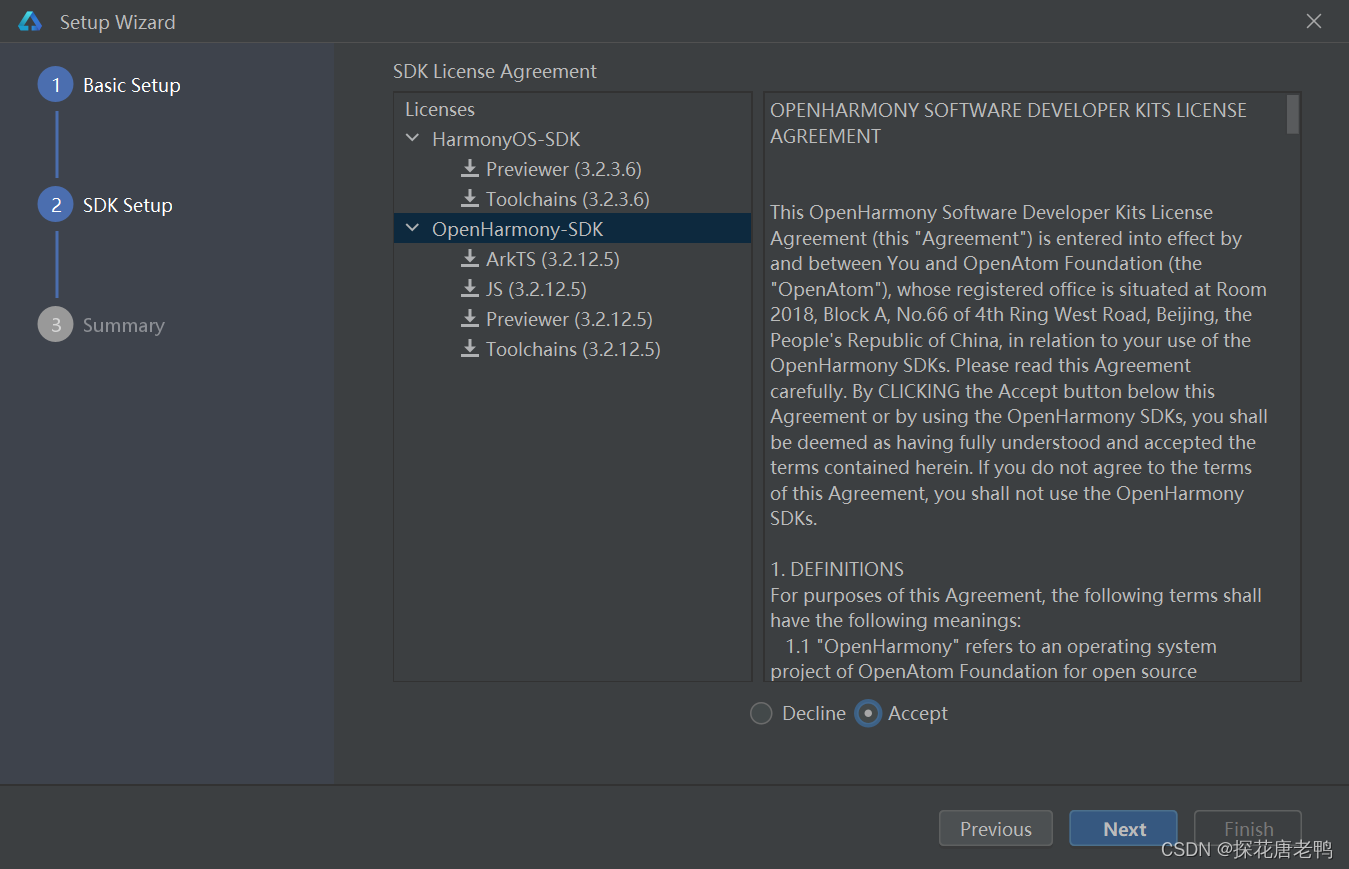
Task: Collapse the HarmonyOS-SDK tree node
Action: point(412,139)
